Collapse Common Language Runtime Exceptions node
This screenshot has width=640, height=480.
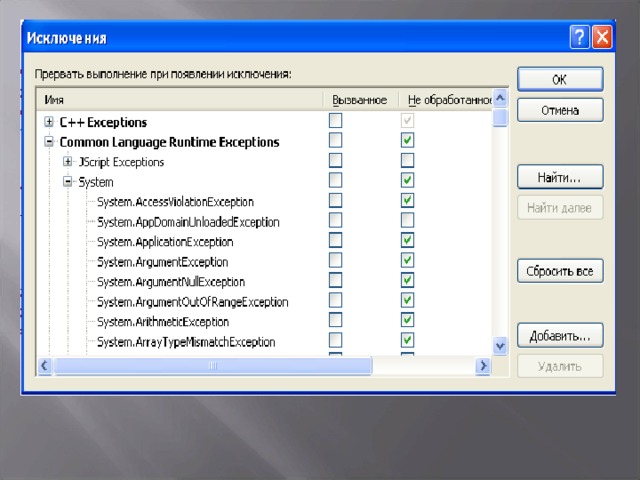click(x=49, y=142)
